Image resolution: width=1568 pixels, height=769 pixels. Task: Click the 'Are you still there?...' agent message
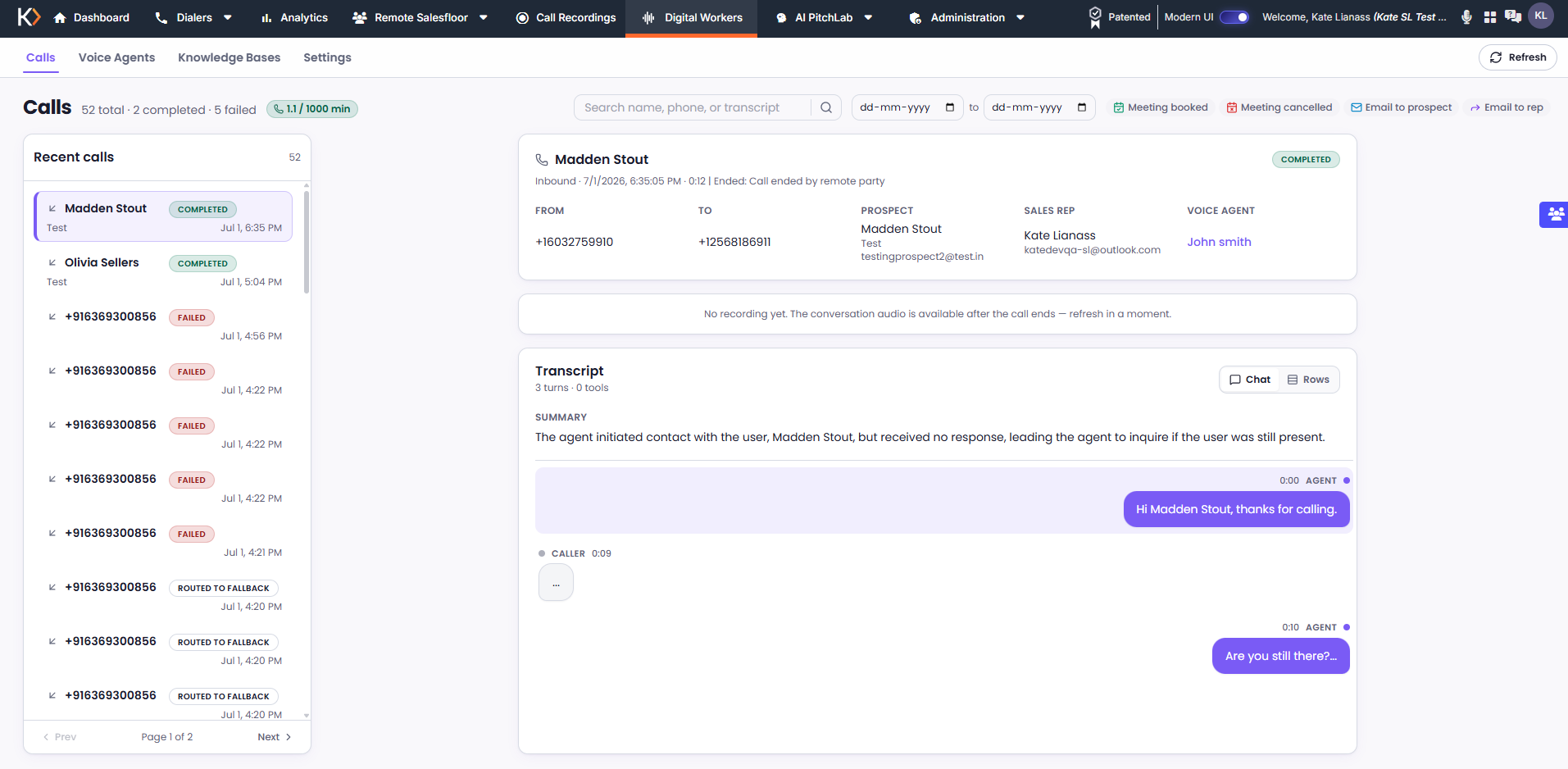(1280, 656)
